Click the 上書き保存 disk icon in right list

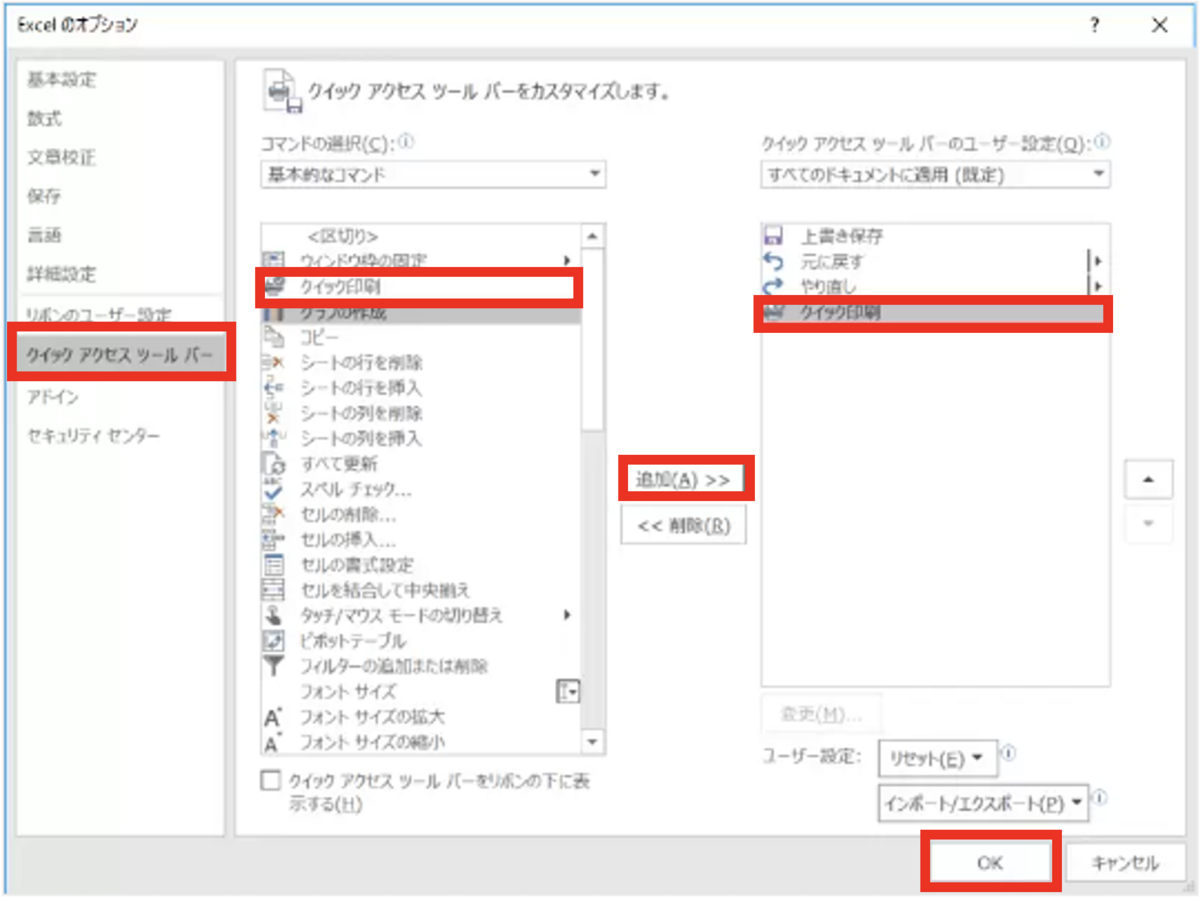pos(773,237)
